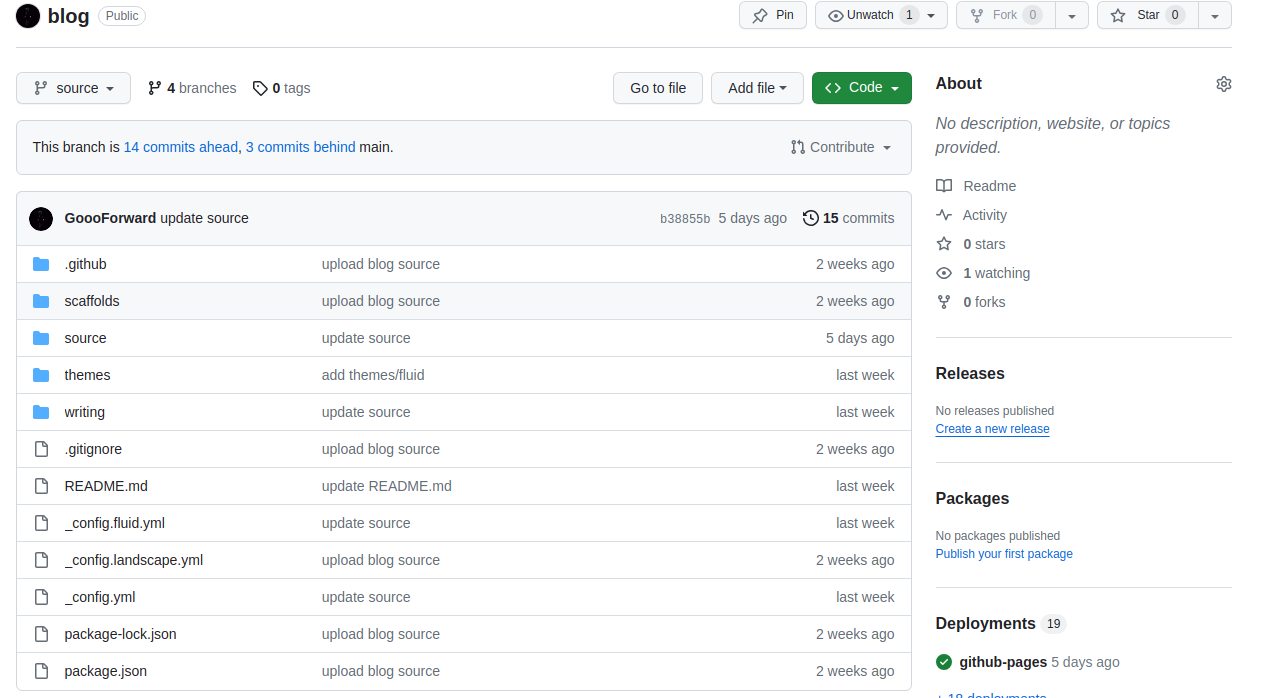The image size is (1279, 698).
Task: Open the _config.fluid.yml file
Action: (x=115, y=523)
